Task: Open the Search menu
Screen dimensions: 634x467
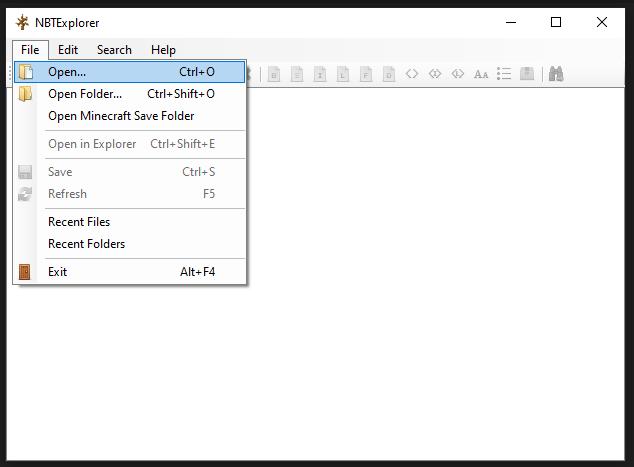Action: click(x=114, y=49)
